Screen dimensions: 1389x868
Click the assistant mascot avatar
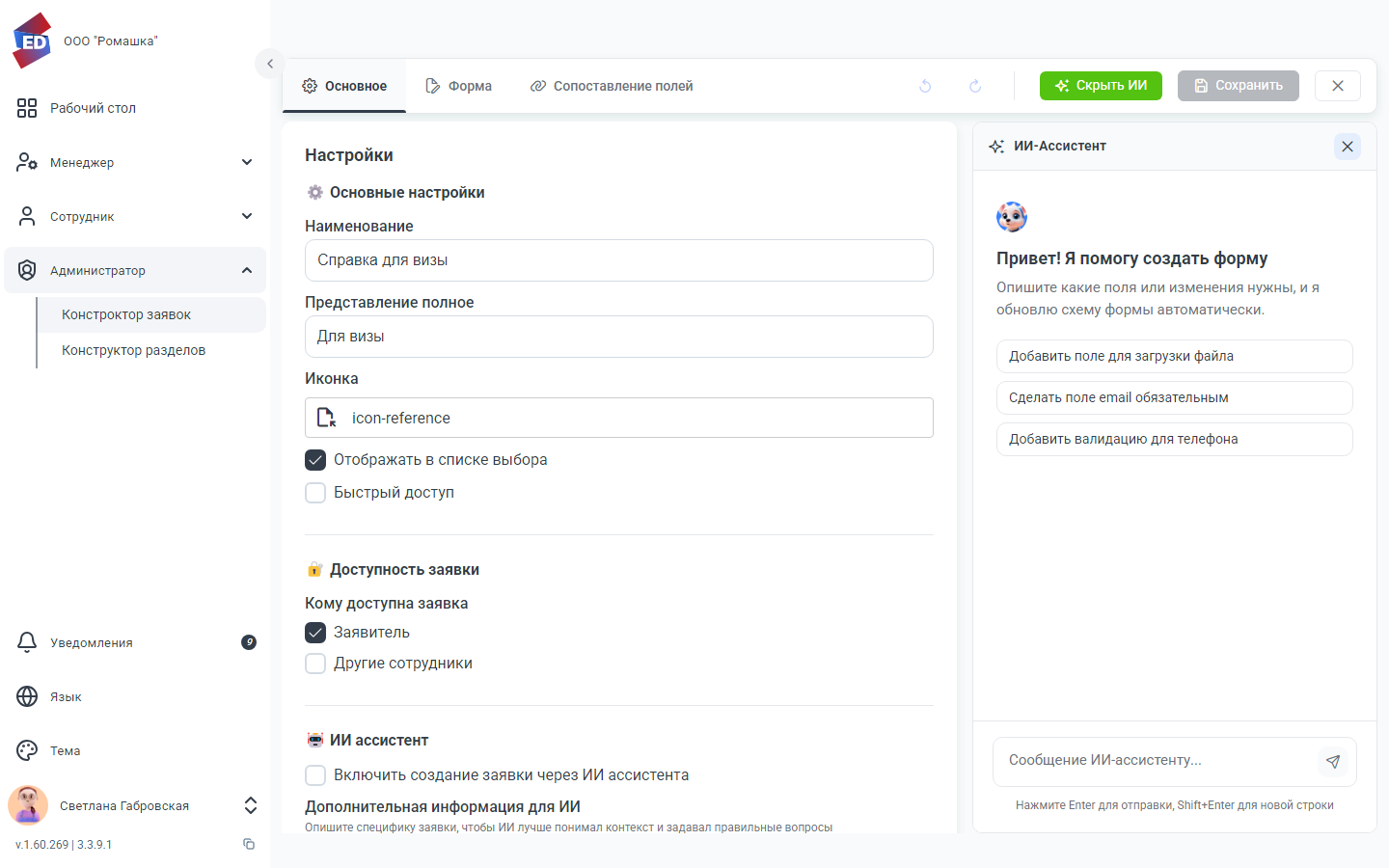point(1012,217)
